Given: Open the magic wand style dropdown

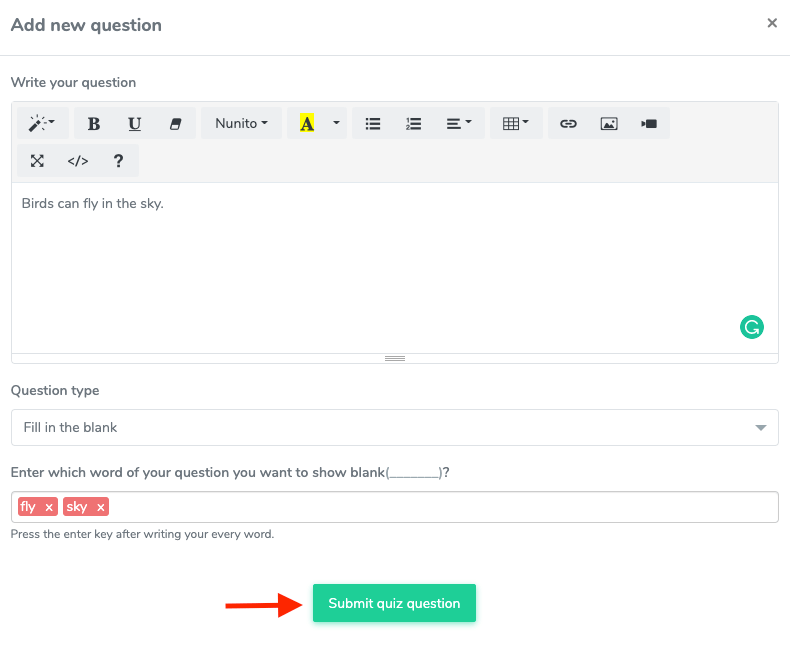Looking at the screenshot, I should [42, 124].
